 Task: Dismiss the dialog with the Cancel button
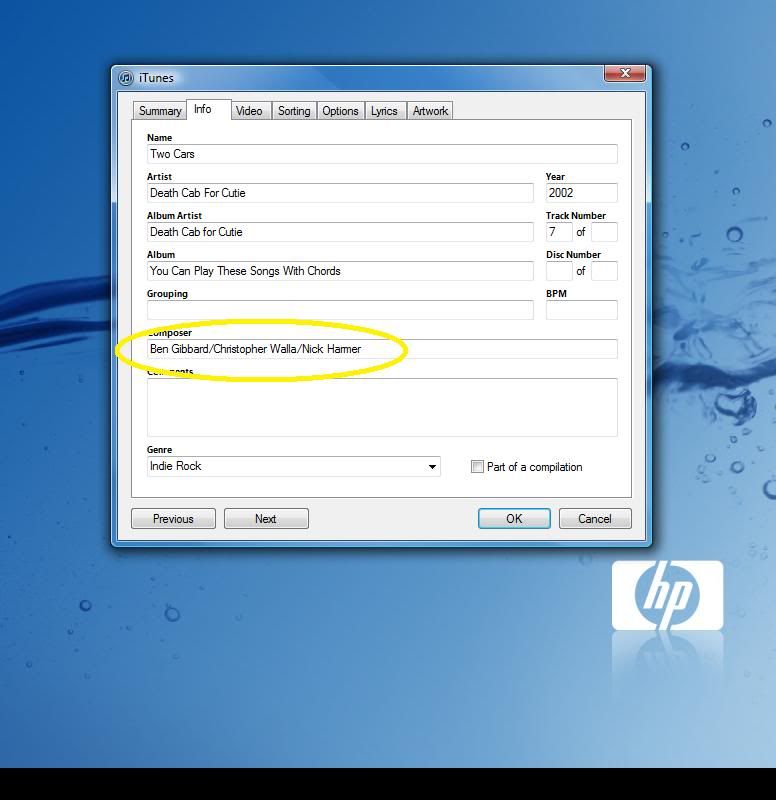tap(595, 519)
